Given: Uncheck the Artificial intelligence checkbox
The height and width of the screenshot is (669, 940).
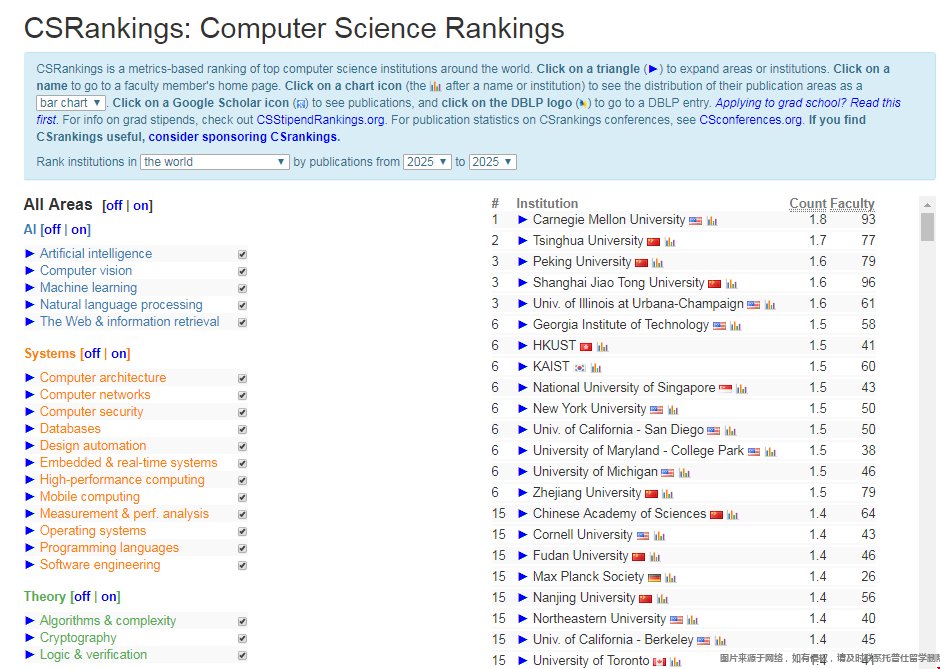Looking at the screenshot, I should [x=242, y=255].
